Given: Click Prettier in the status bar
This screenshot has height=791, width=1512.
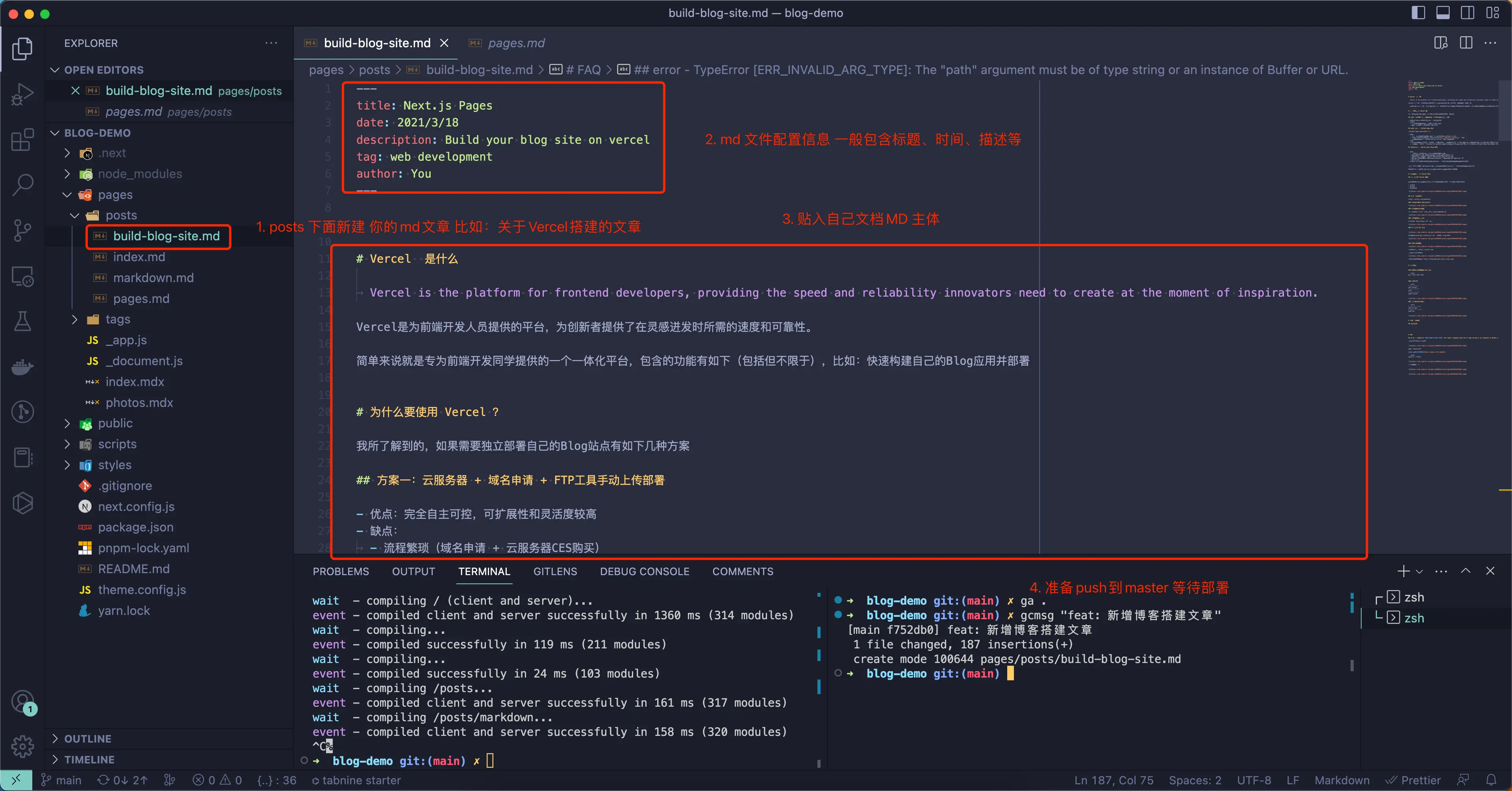Looking at the screenshot, I should [x=1414, y=780].
